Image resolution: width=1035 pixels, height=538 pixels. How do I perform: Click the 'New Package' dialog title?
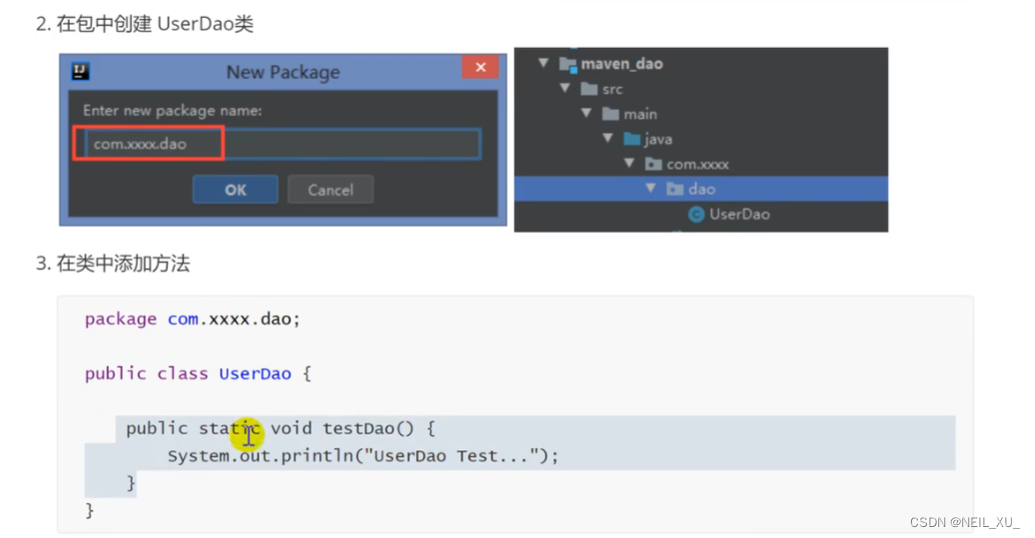pyautogui.click(x=283, y=72)
